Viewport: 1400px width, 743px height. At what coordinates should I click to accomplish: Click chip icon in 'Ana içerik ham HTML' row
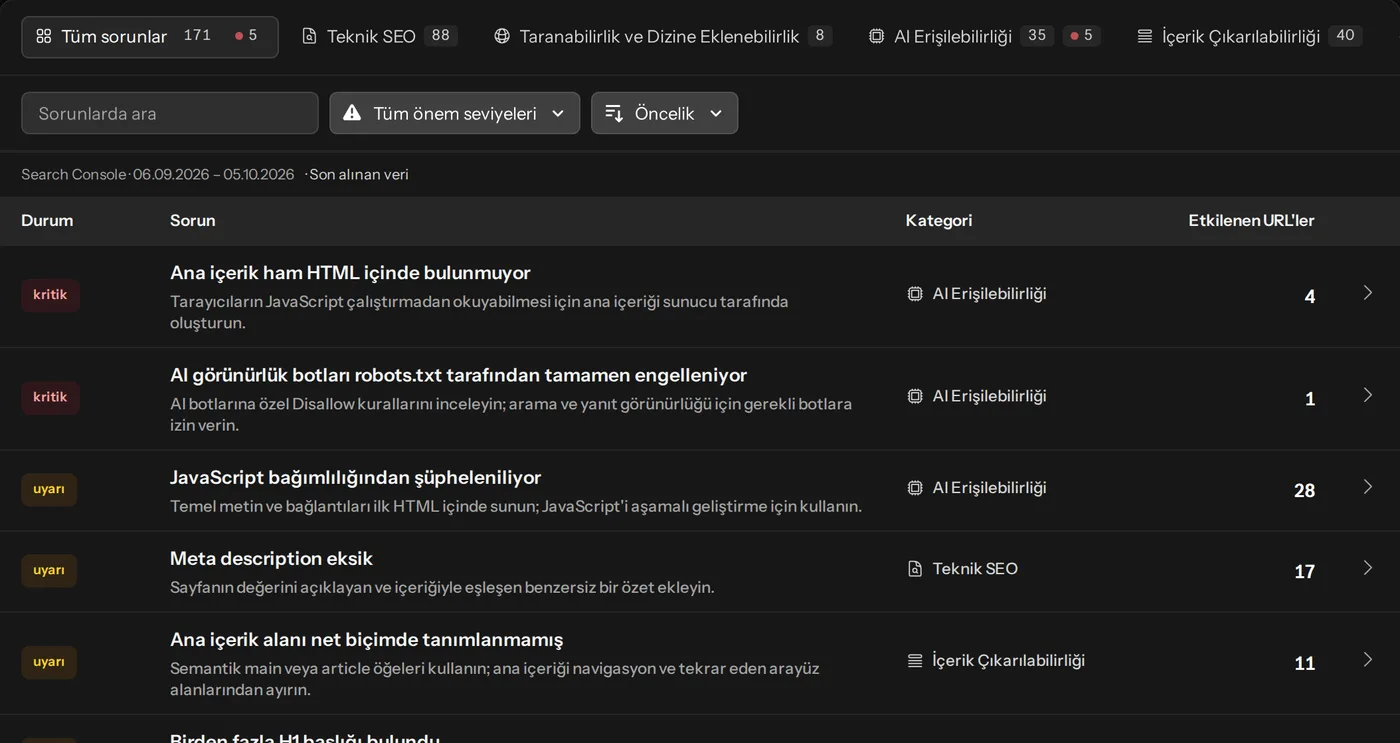click(x=915, y=294)
